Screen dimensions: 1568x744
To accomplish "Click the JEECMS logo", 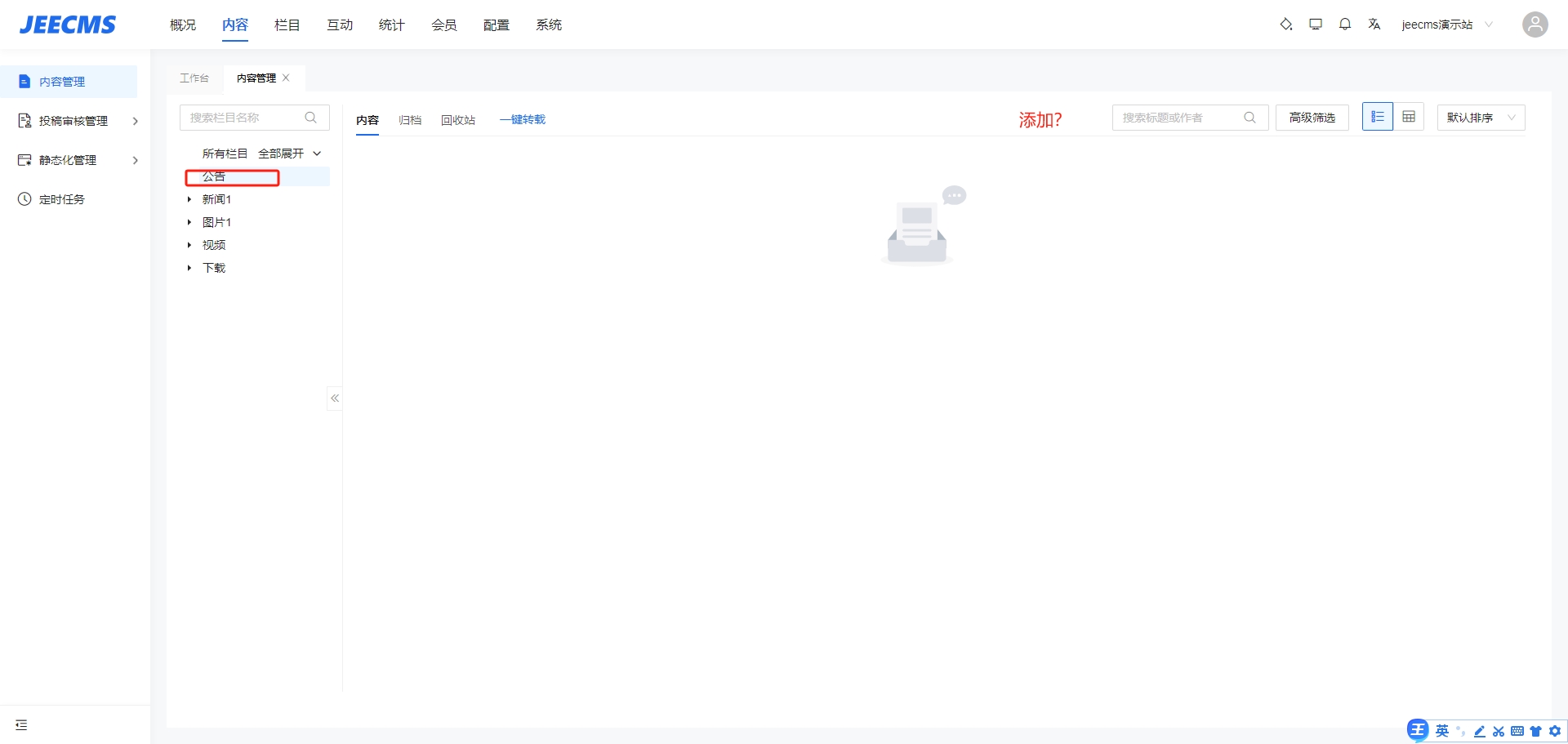I will pos(68,25).
